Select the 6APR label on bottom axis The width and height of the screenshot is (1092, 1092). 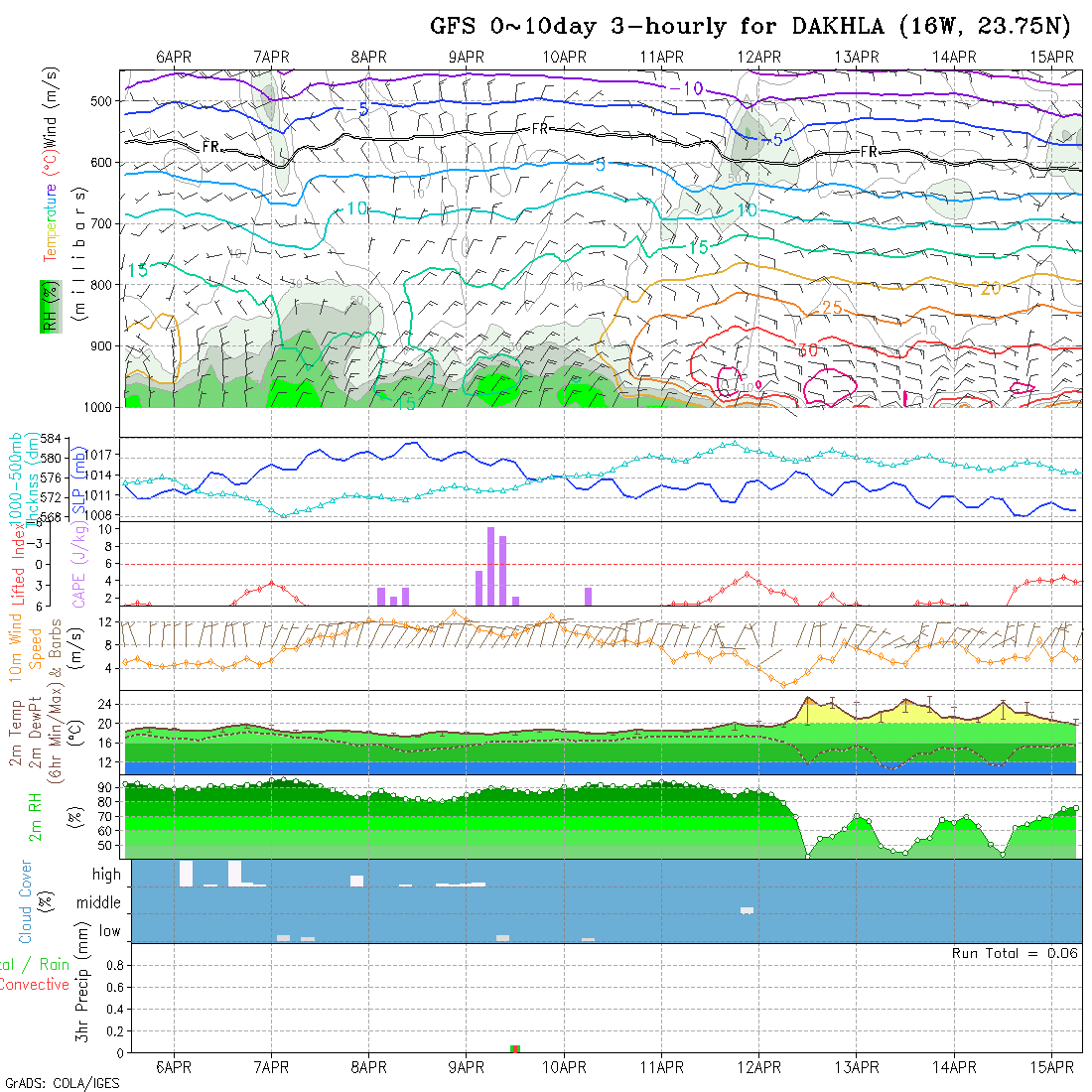[174, 1067]
